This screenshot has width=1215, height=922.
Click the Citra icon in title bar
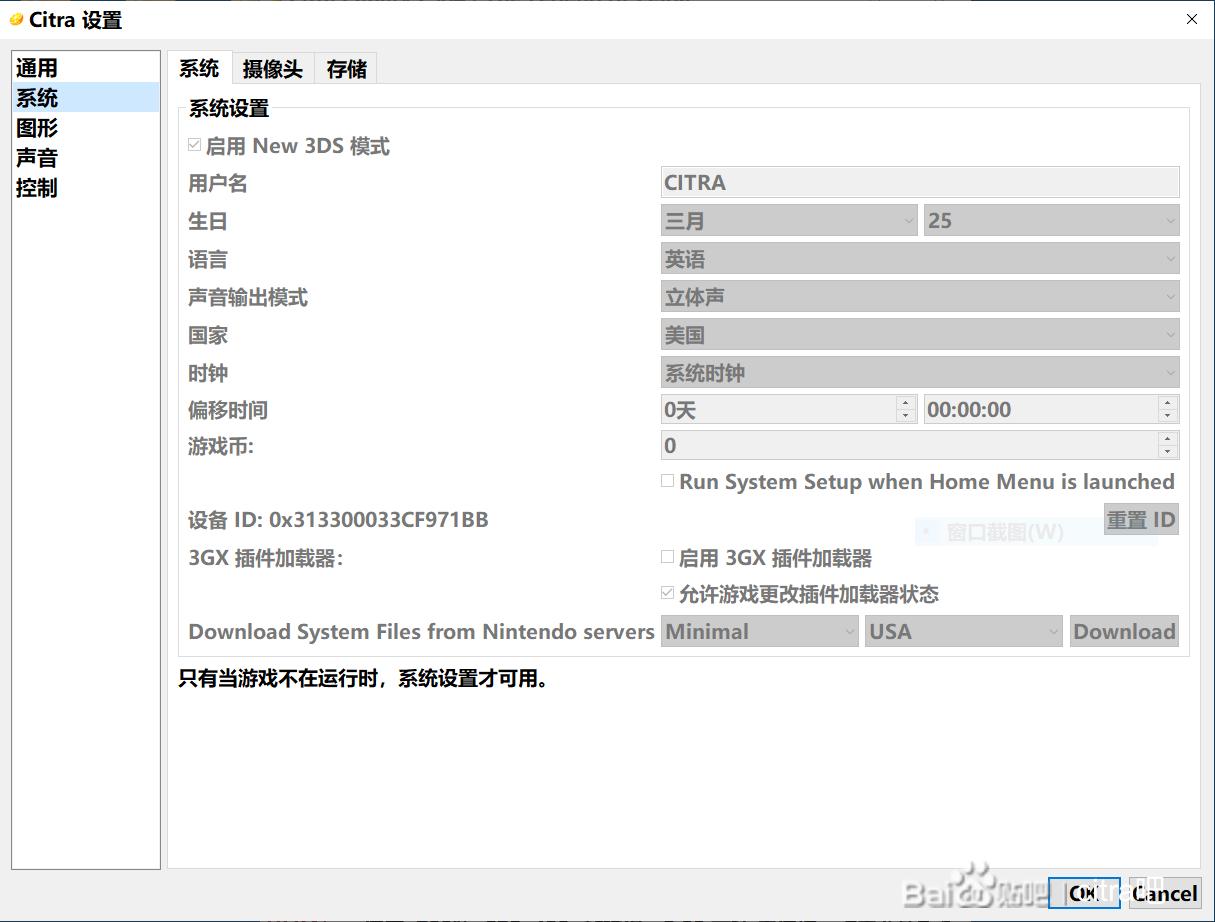click(16, 19)
